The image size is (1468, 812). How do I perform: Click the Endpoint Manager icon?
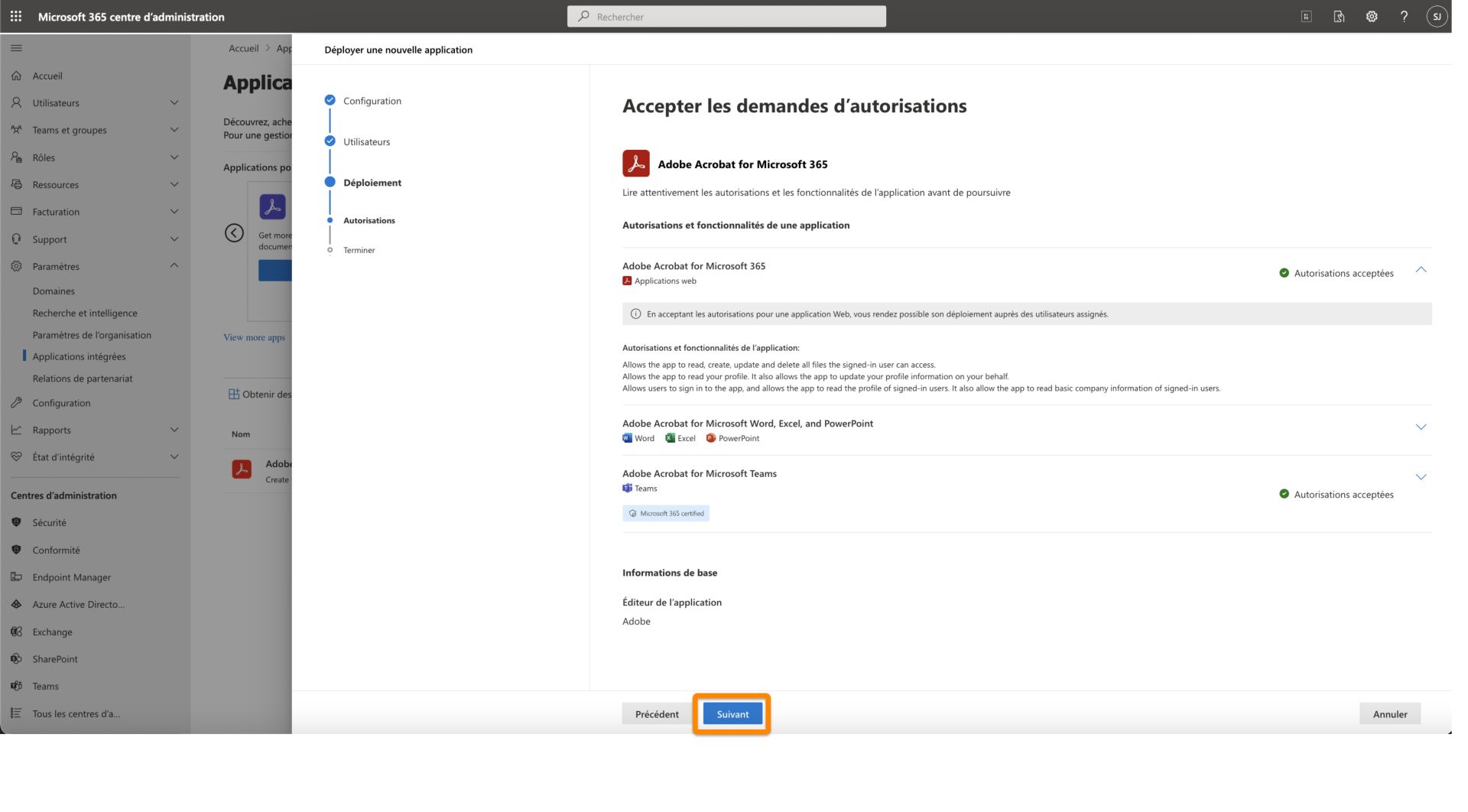pyautogui.click(x=16, y=577)
